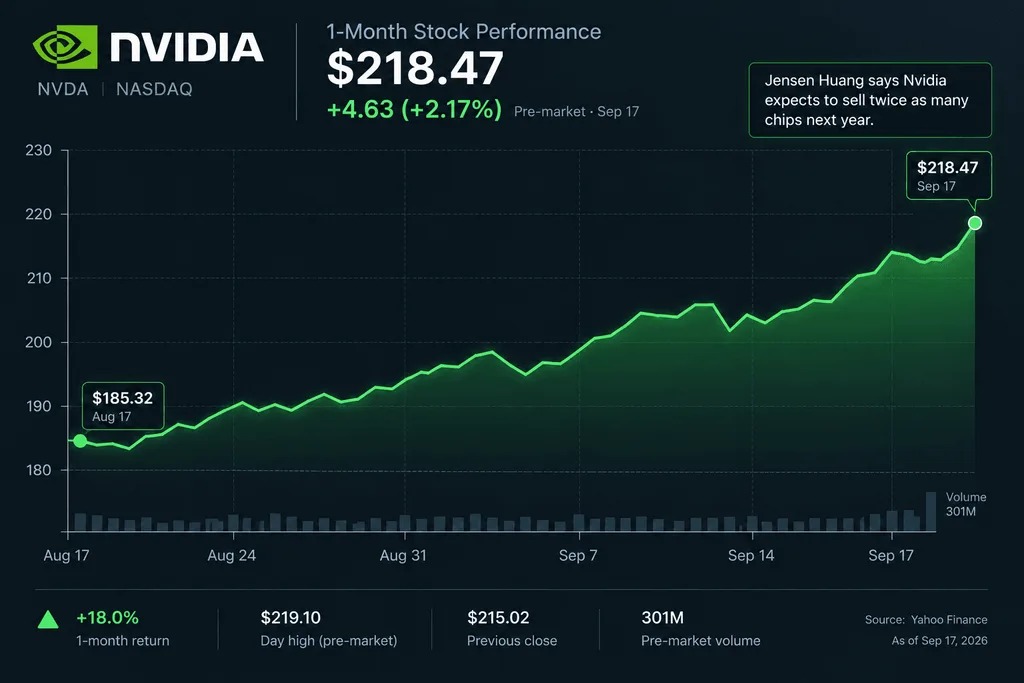
Task: Click the NVDA ticker label
Action: [63, 89]
